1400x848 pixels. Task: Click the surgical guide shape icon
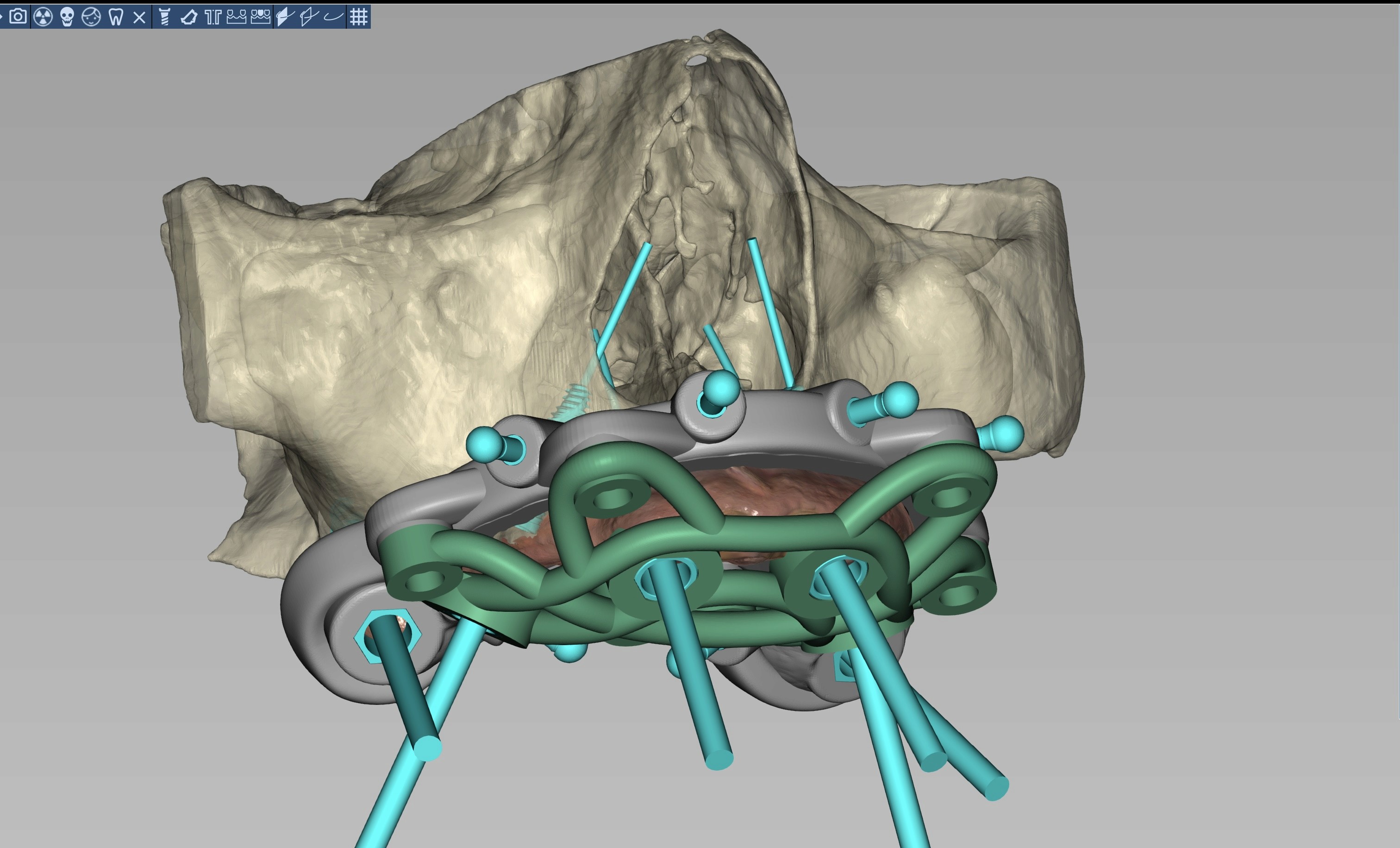coord(188,17)
